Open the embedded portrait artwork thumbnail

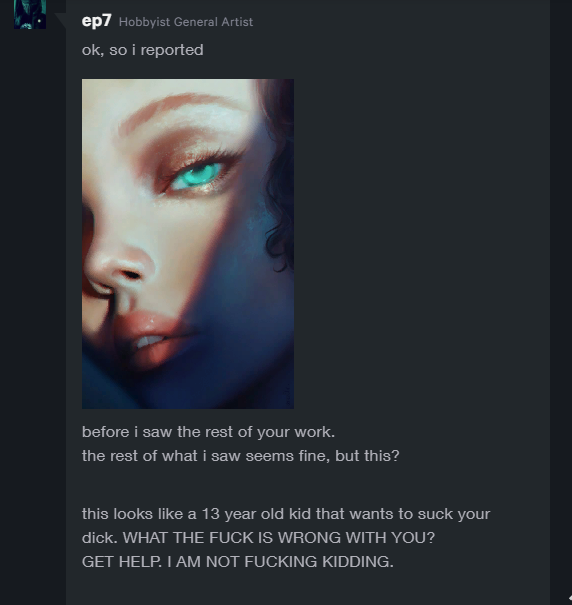pos(188,244)
